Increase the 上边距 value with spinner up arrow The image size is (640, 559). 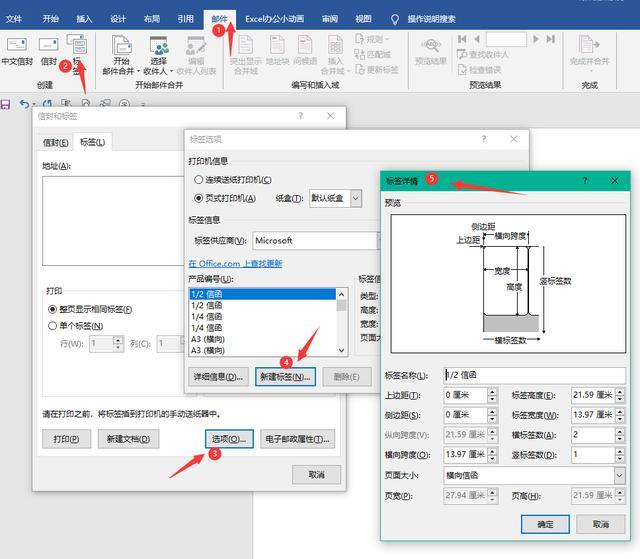pyautogui.click(x=492, y=391)
